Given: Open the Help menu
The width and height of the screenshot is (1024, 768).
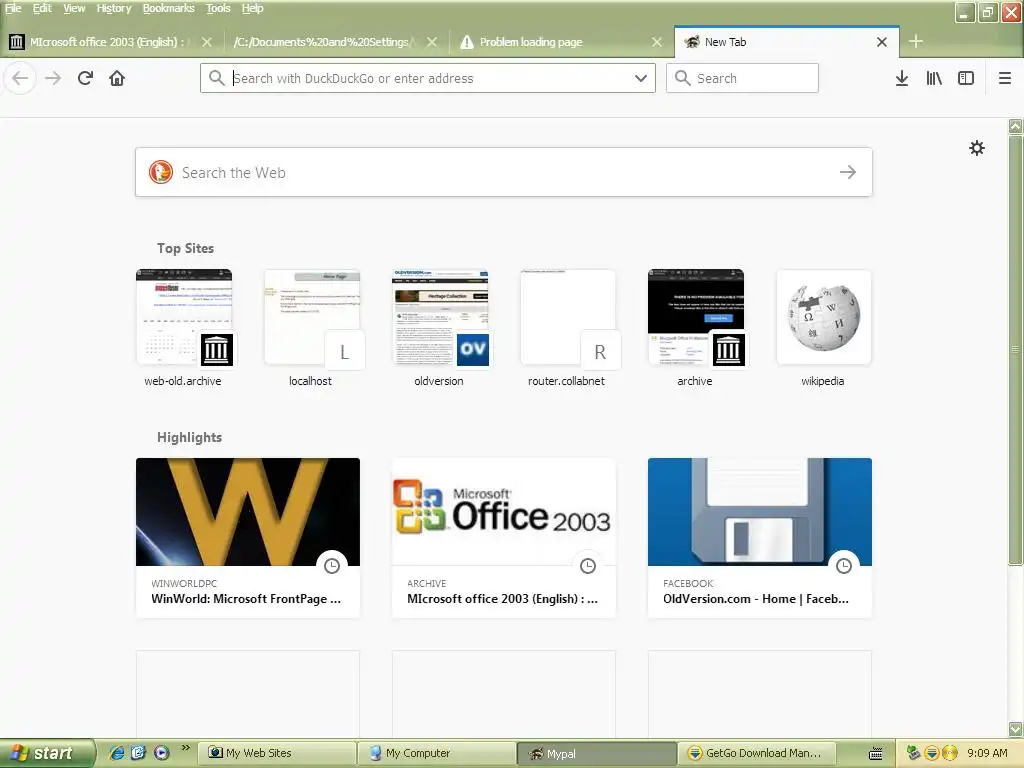Looking at the screenshot, I should pos(252,8).
